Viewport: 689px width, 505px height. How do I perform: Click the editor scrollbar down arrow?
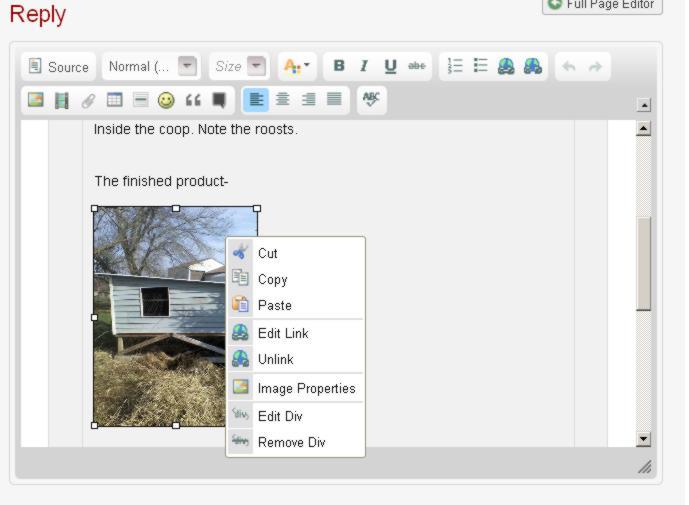(x=643, y=439)
